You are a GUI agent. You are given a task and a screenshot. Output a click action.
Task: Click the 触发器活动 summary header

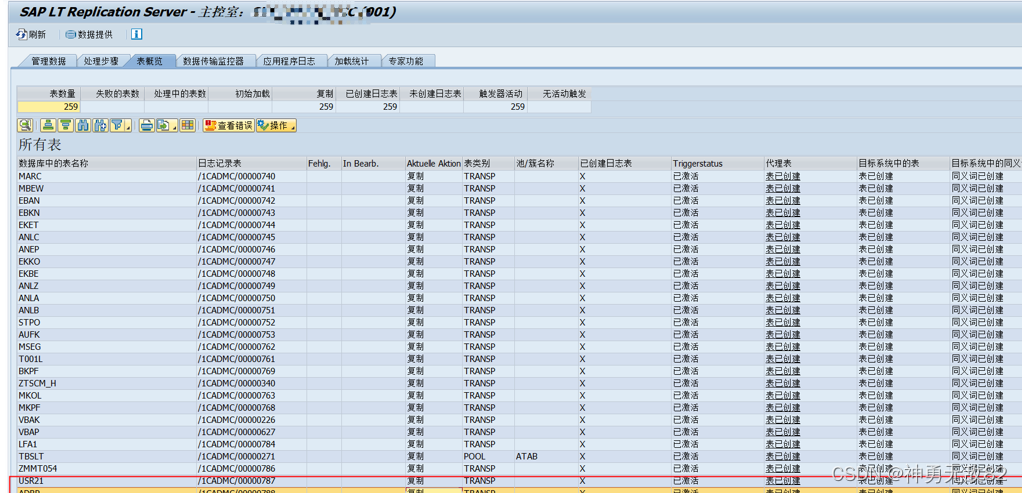click(x=495, y=94)
